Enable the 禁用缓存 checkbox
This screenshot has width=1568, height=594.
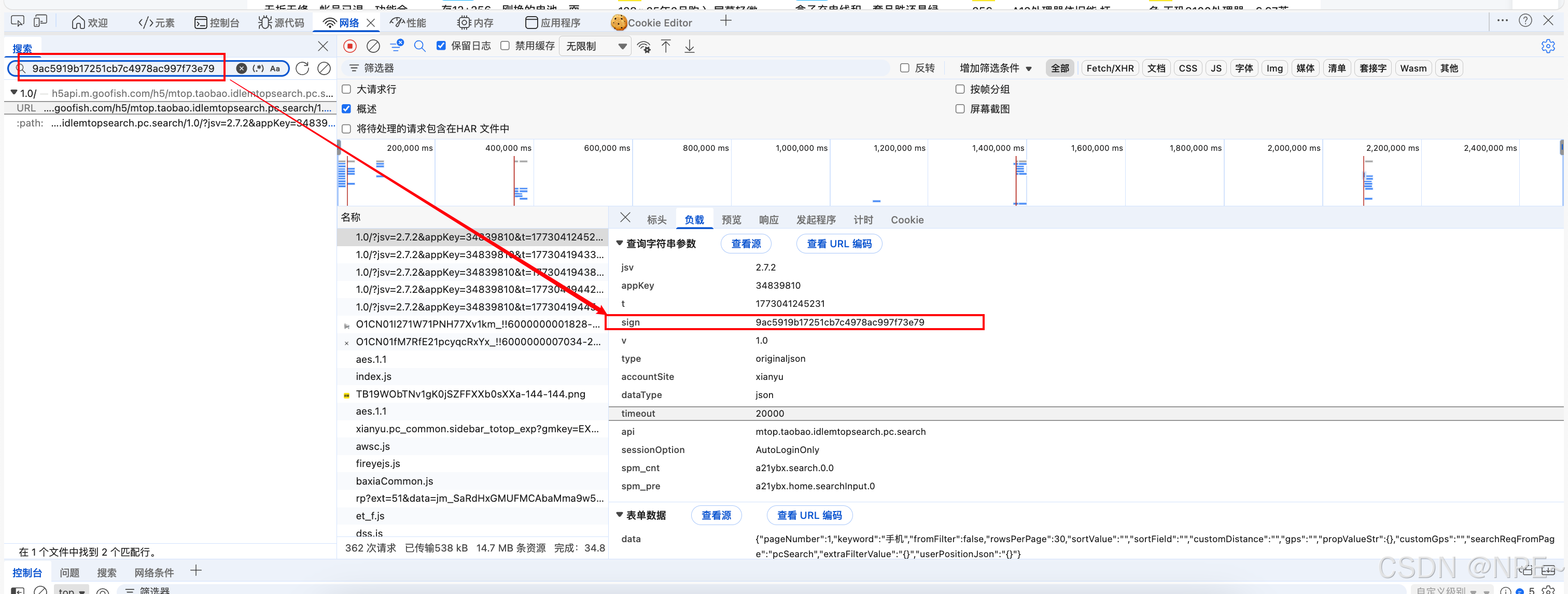(x=505, y=46)
